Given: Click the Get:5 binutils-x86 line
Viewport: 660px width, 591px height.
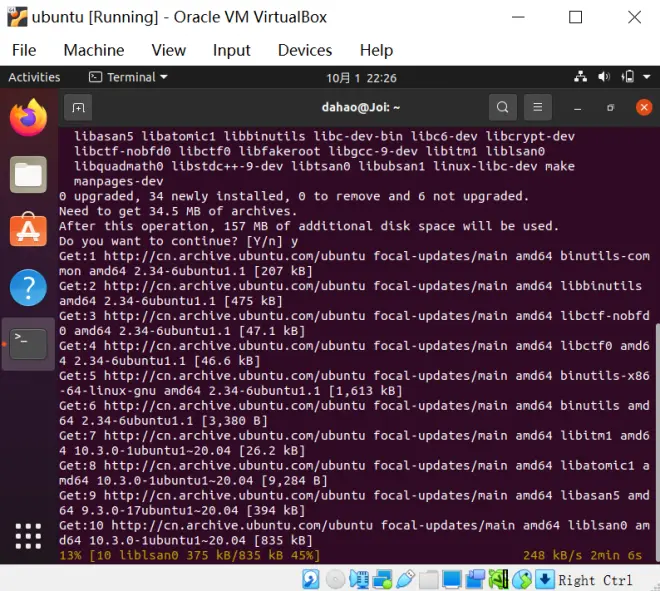Looking at the screenshot, I should 354,383.
